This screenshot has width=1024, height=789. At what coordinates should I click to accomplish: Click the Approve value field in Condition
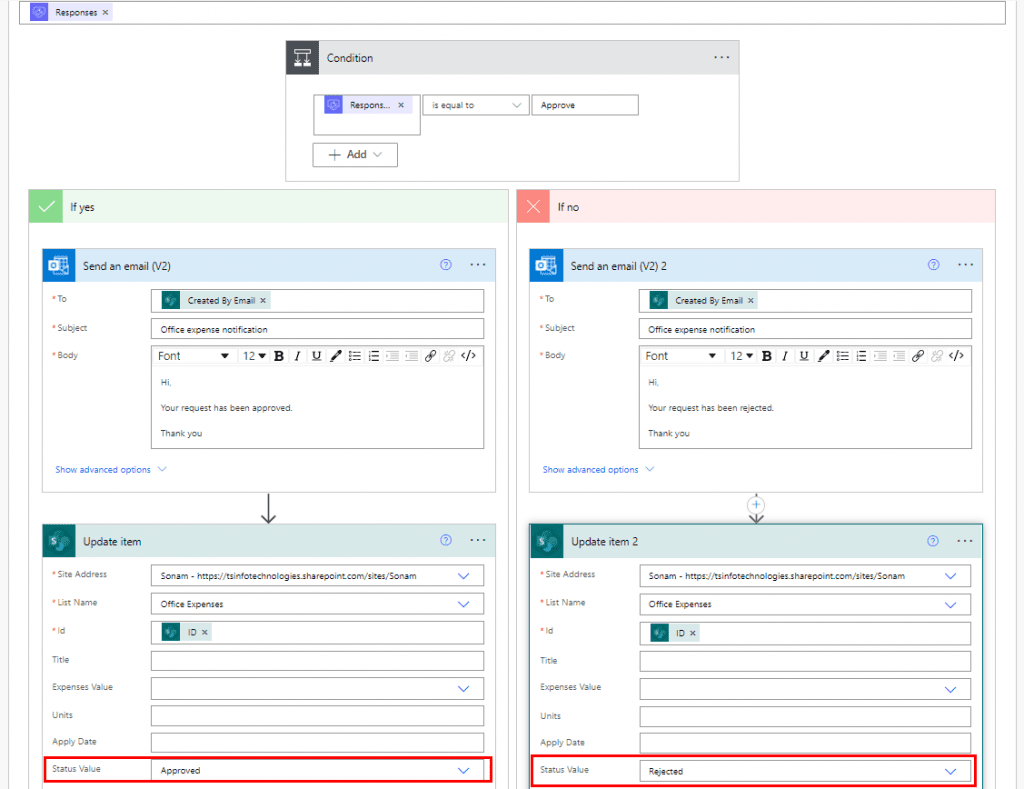coord(585,105)
